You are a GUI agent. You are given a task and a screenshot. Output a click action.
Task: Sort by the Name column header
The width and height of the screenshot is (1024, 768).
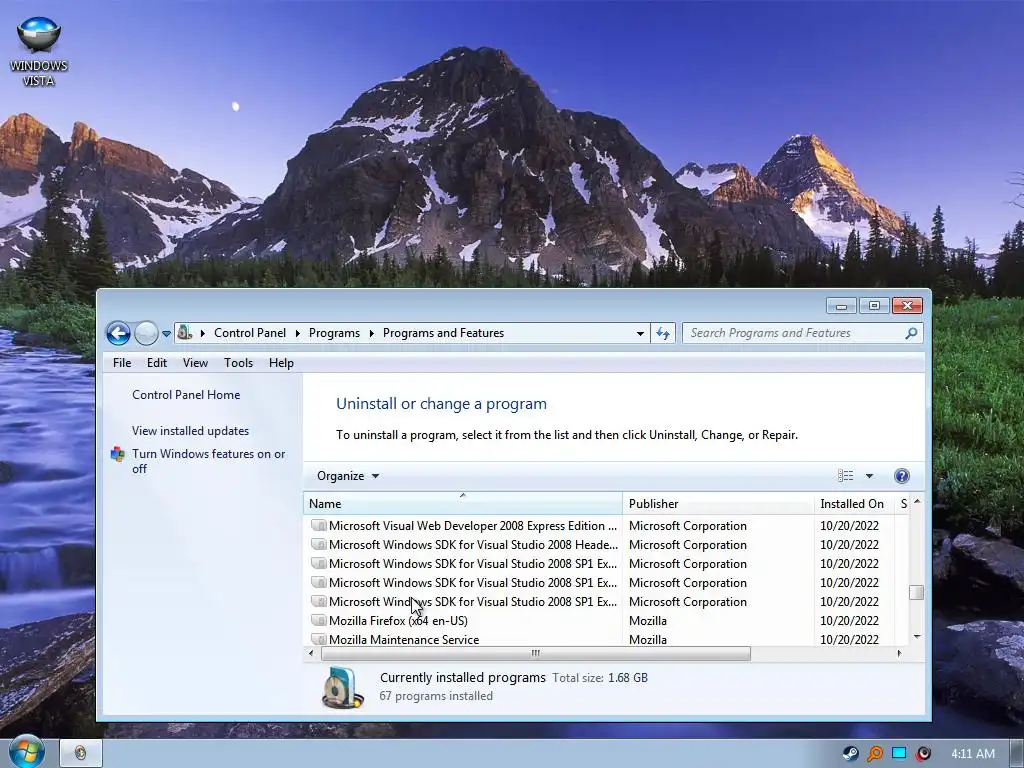tap(463, 504)
